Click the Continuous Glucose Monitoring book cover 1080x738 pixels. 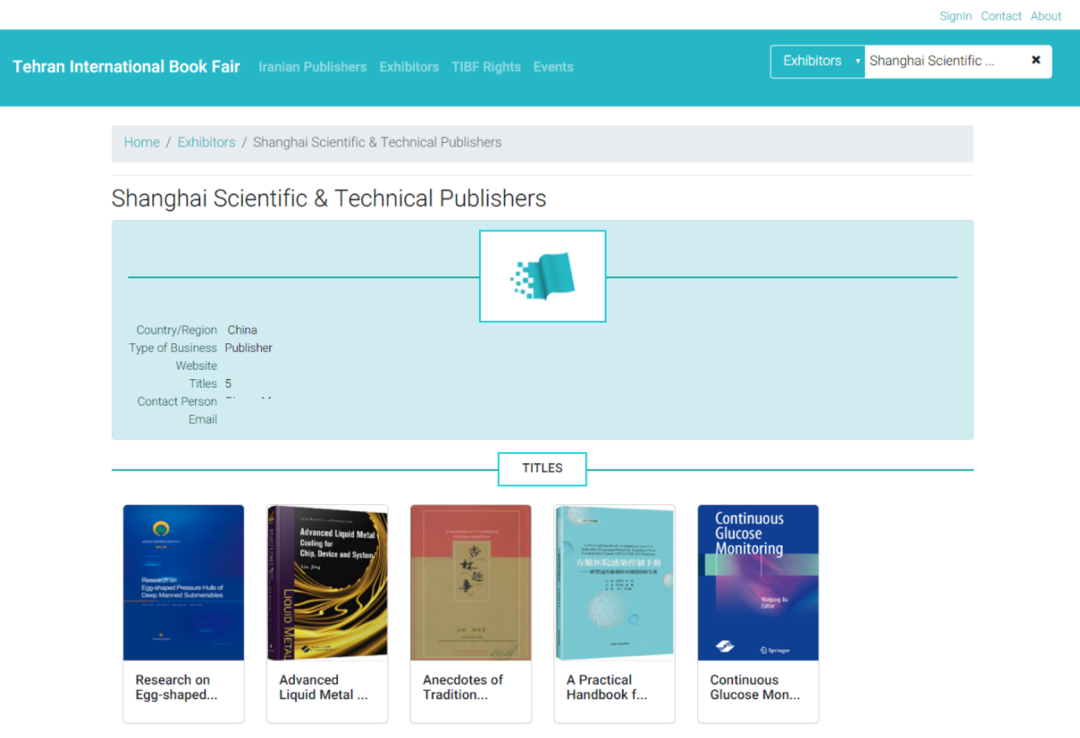coord(758,582)
